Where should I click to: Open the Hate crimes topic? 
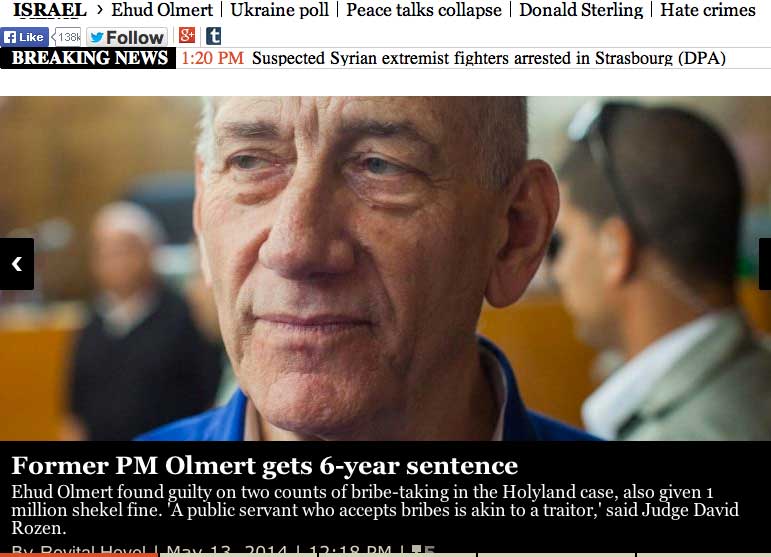[x=708, y=10]
